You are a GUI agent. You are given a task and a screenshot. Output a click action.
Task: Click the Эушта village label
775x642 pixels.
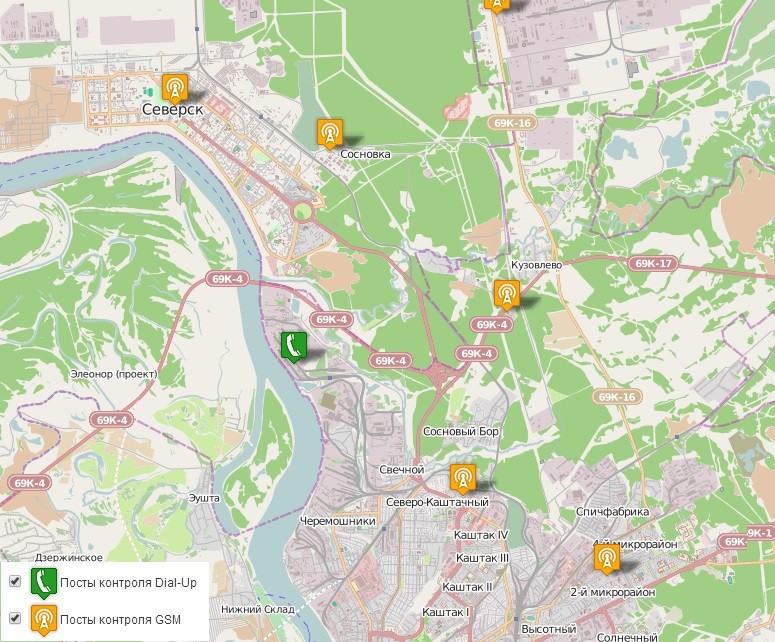click(204, 496)
